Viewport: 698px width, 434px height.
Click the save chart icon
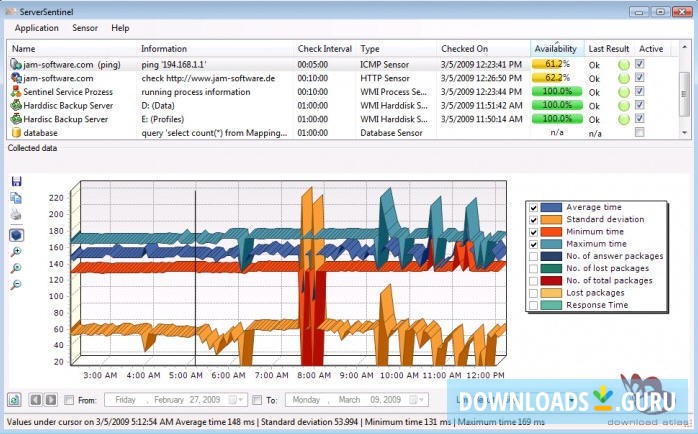click(x=16, y=181)
